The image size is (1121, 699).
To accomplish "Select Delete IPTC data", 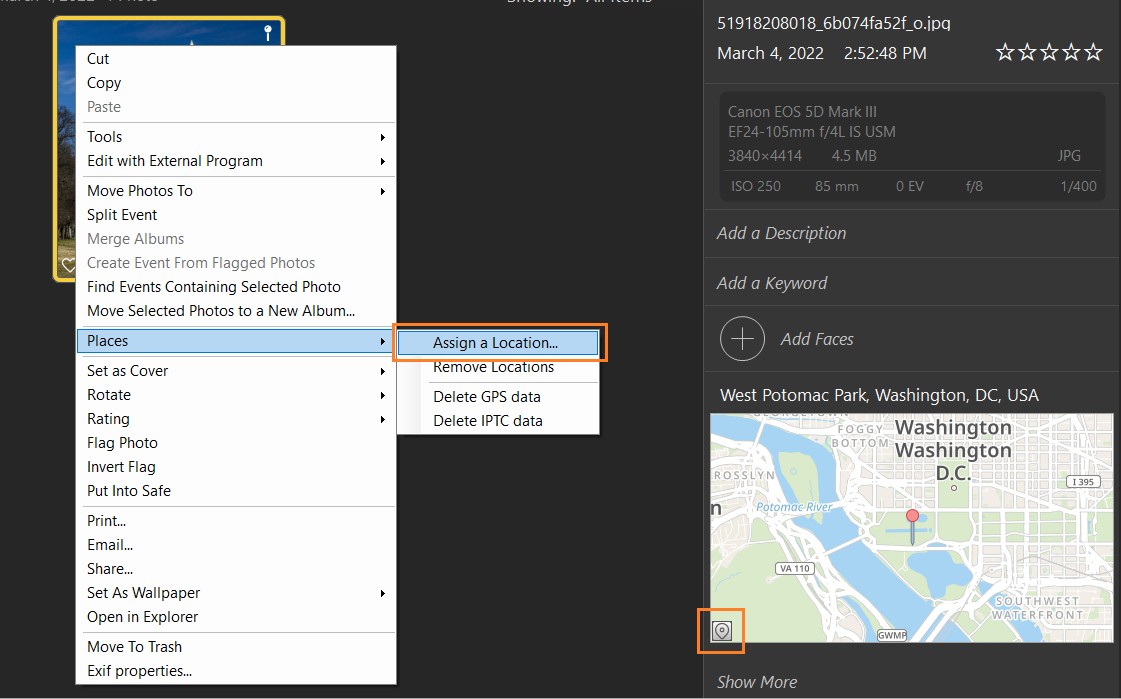I will tap(498, 421).
